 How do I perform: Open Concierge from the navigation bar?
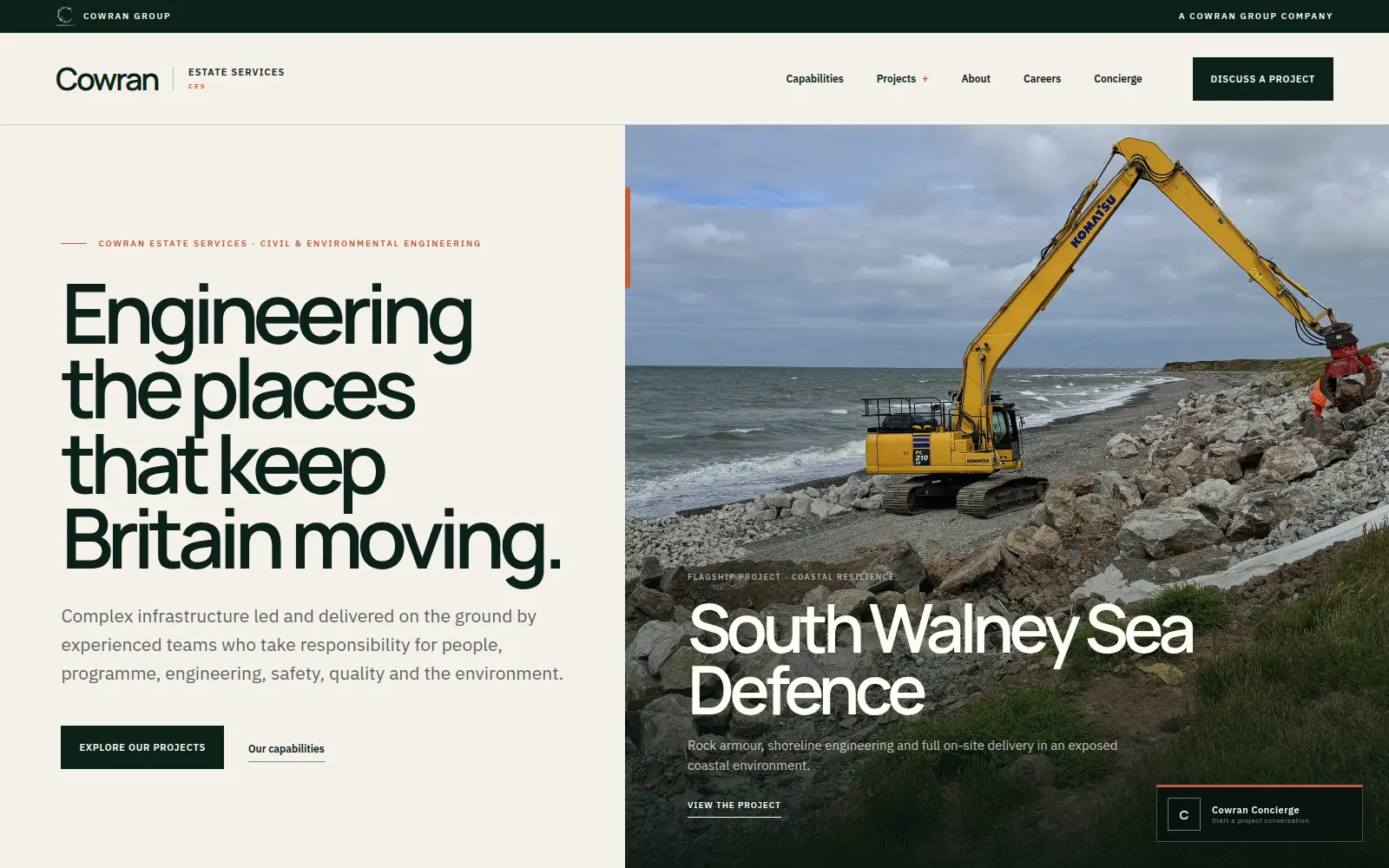coord(1118,79)
